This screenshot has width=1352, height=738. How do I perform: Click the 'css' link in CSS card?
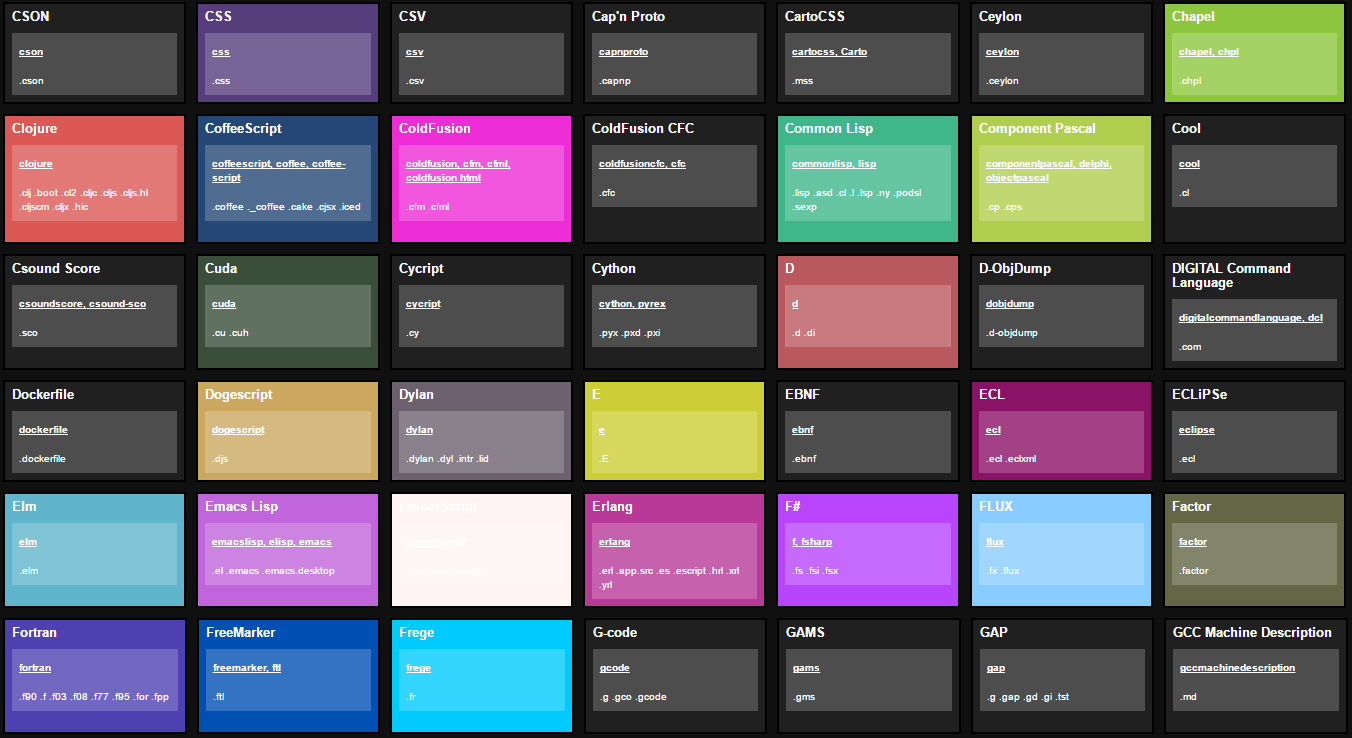click(221, 52)
